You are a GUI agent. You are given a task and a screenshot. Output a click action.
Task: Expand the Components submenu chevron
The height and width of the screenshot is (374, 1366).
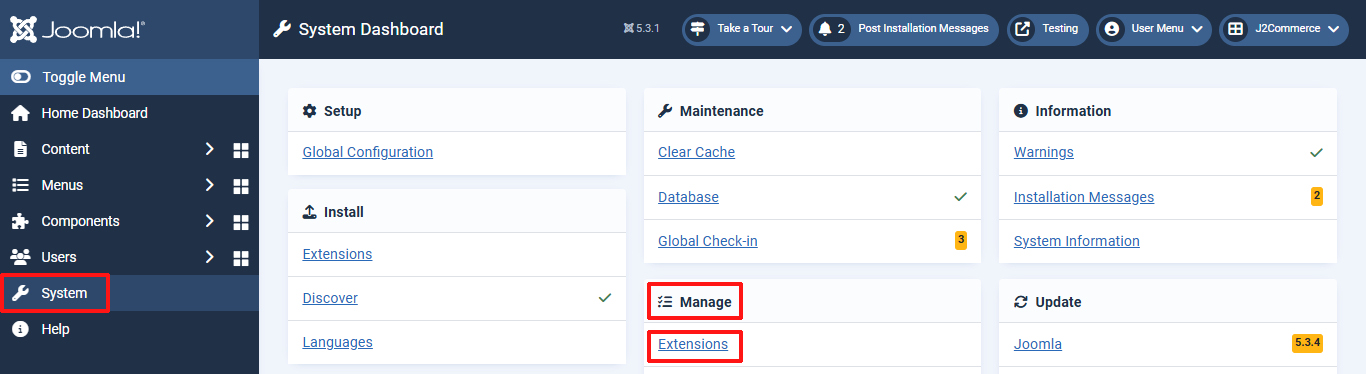tap(209, 221)
